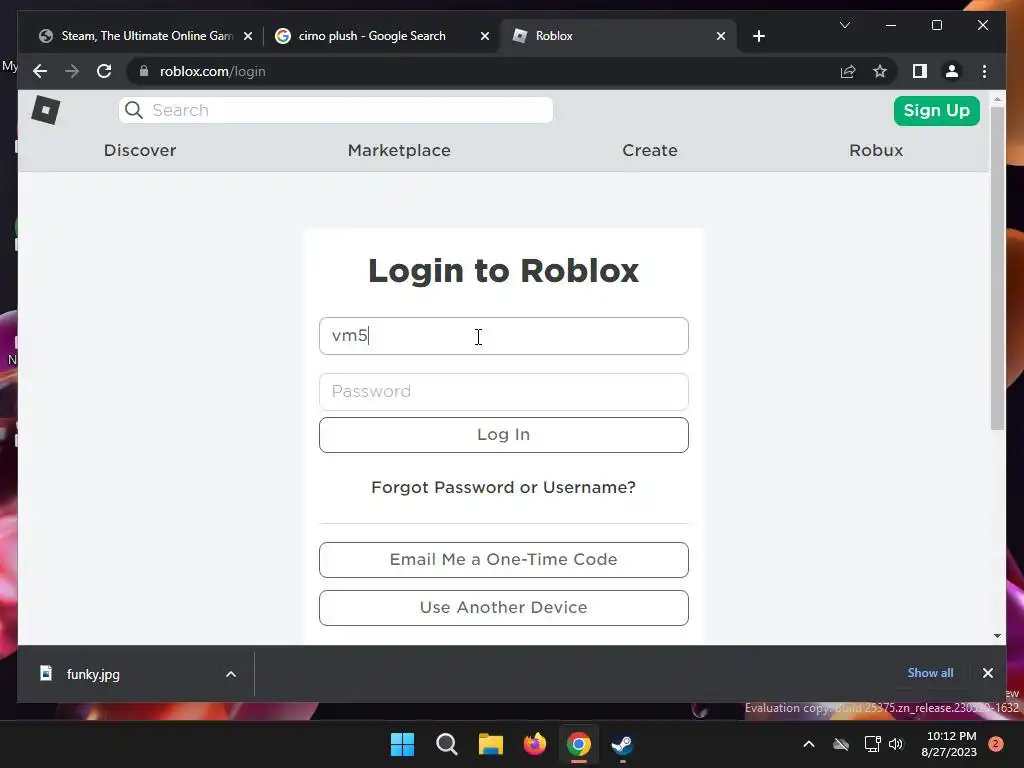The height and width of the screenshot is (768, 1024).
Task: Open taskbar Search icon
Action: [447, 744]
